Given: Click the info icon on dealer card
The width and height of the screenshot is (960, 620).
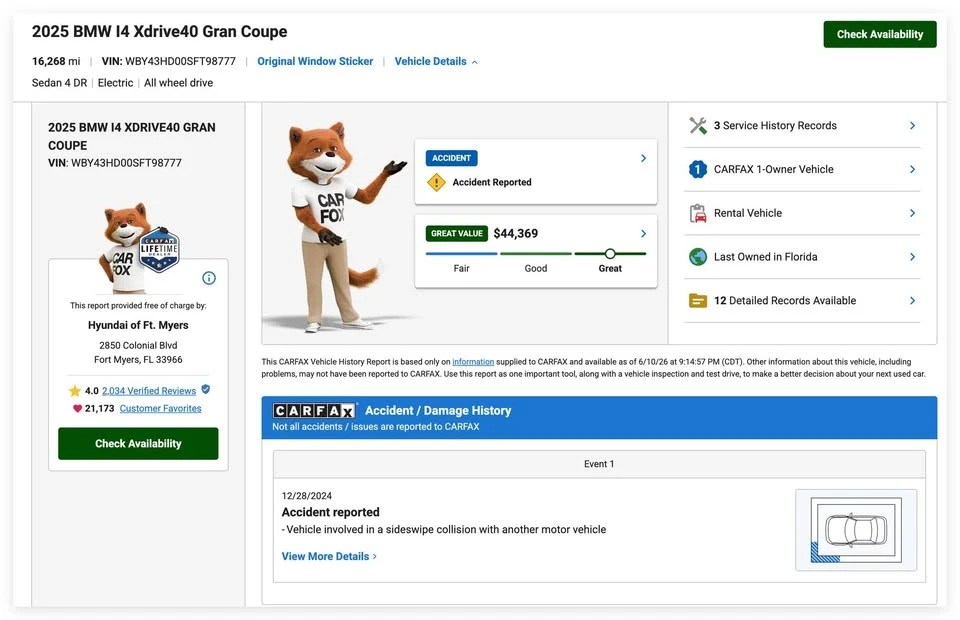Looking at the screenshot, I should click(209, 278).
